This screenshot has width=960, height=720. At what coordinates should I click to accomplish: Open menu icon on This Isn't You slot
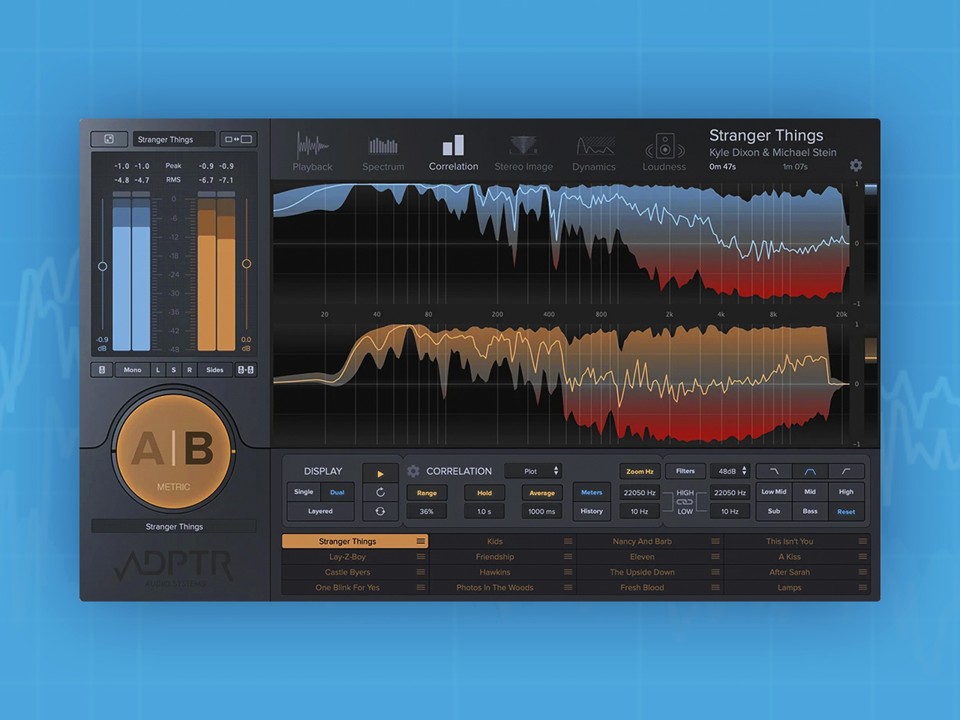[863, 541]
